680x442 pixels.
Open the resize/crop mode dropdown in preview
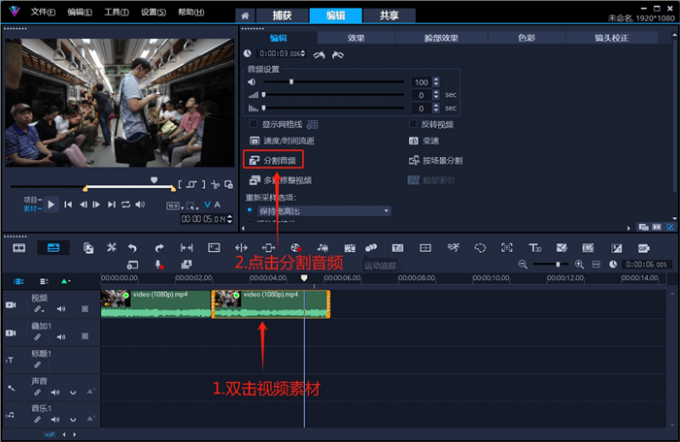(x=192, y=206)
